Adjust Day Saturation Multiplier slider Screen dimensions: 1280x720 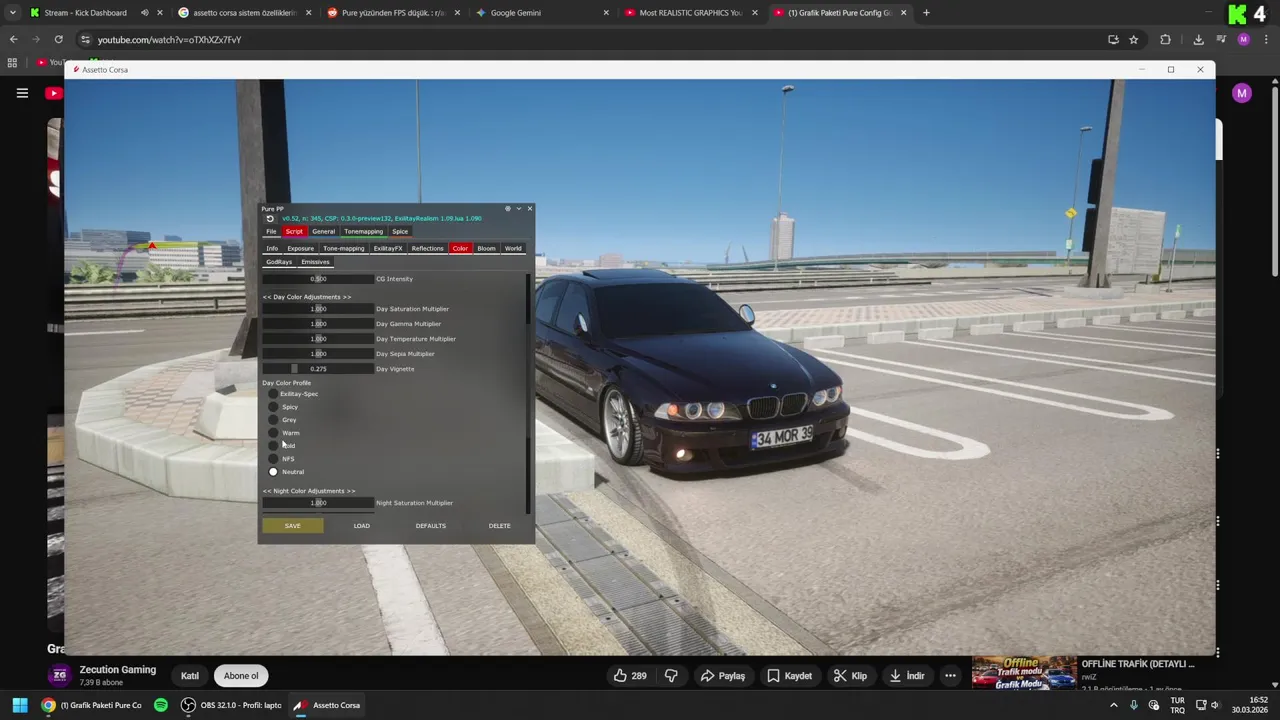tap(318, 309)
